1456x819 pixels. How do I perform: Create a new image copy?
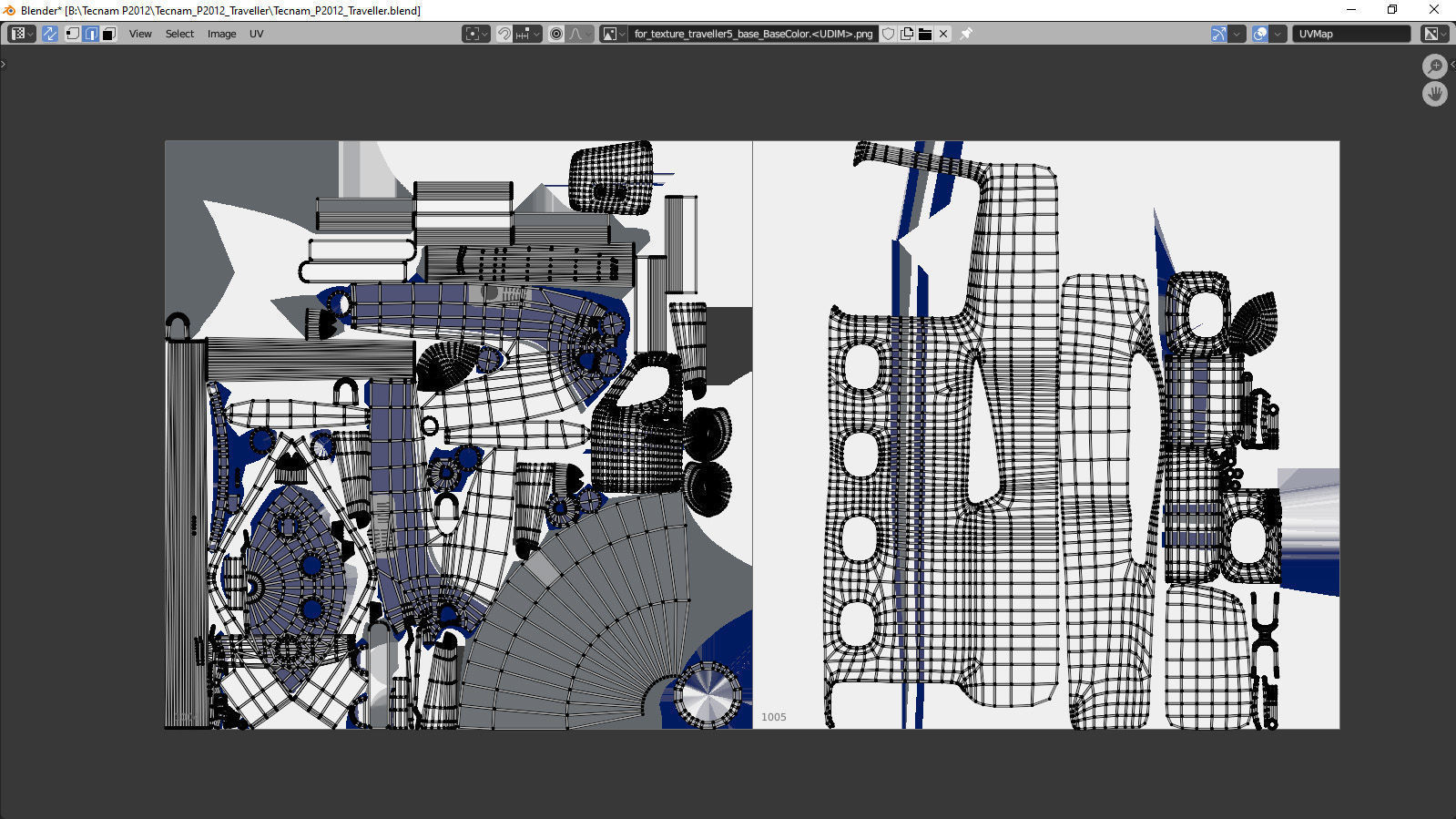[907, 34]
